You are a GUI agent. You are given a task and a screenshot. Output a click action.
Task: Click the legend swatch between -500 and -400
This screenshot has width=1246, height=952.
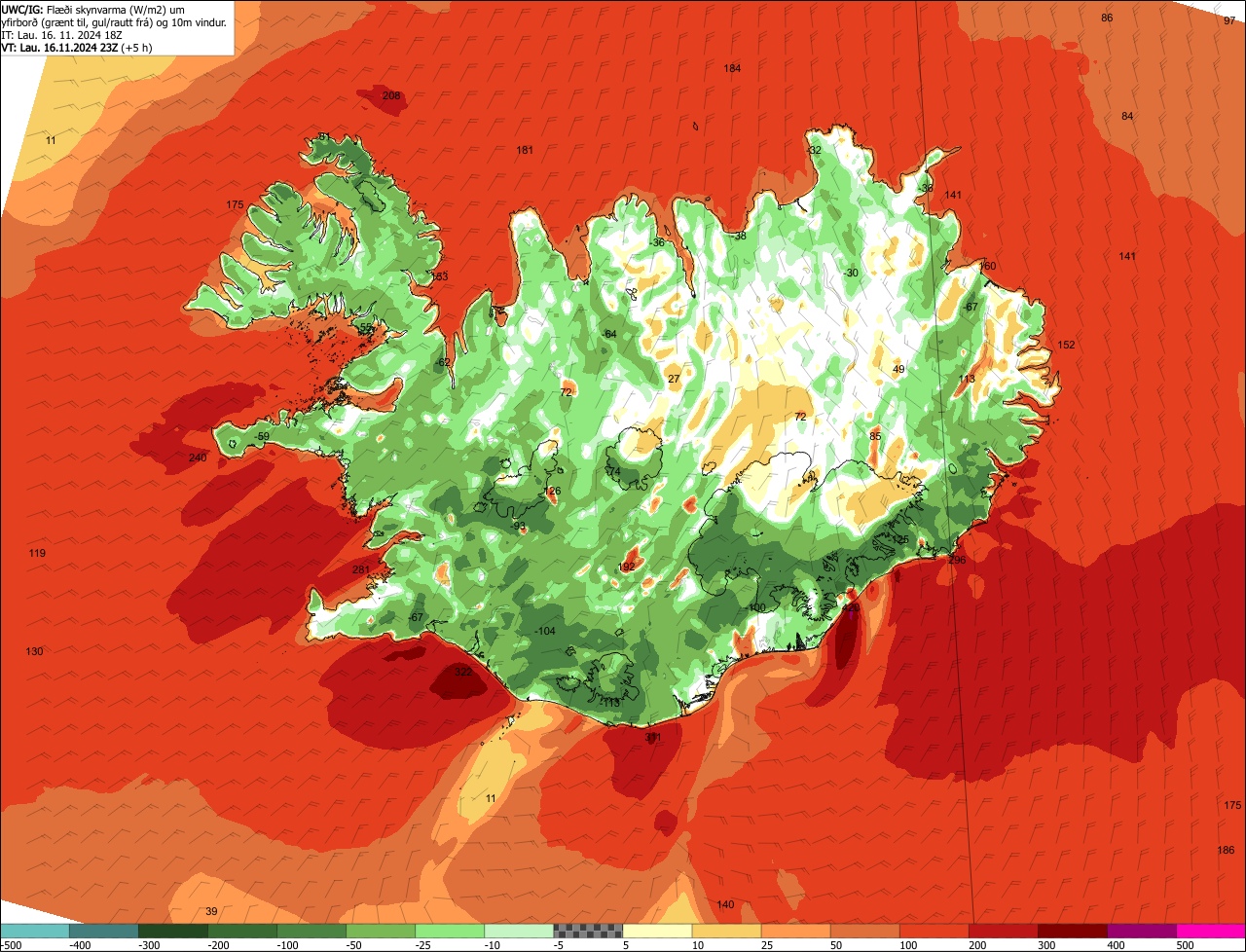pyautogui.click(x=34, y=931)
